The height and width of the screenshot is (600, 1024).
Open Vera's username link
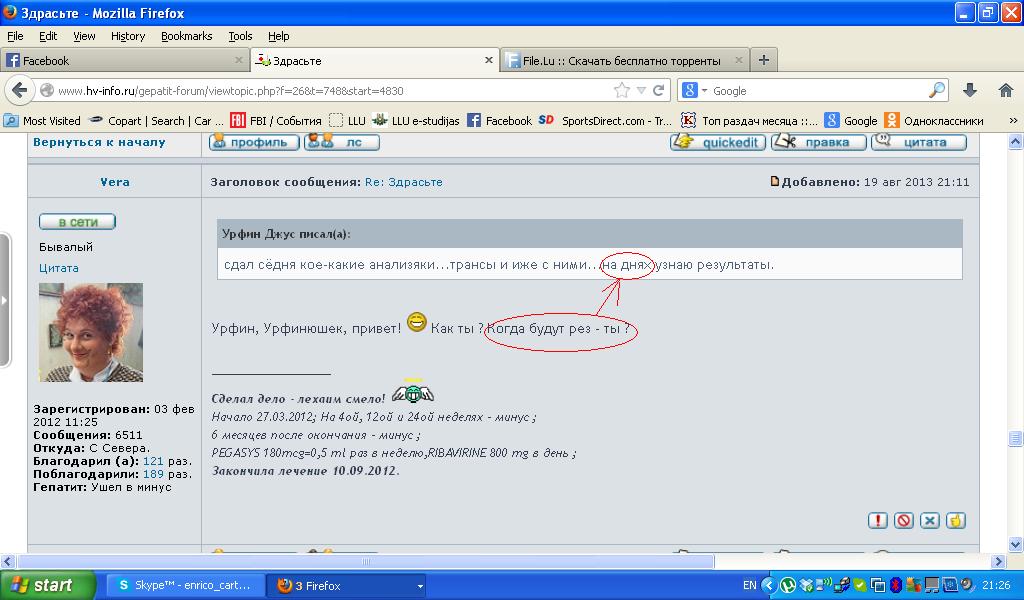pyautogui.click(x=115, y=182)
